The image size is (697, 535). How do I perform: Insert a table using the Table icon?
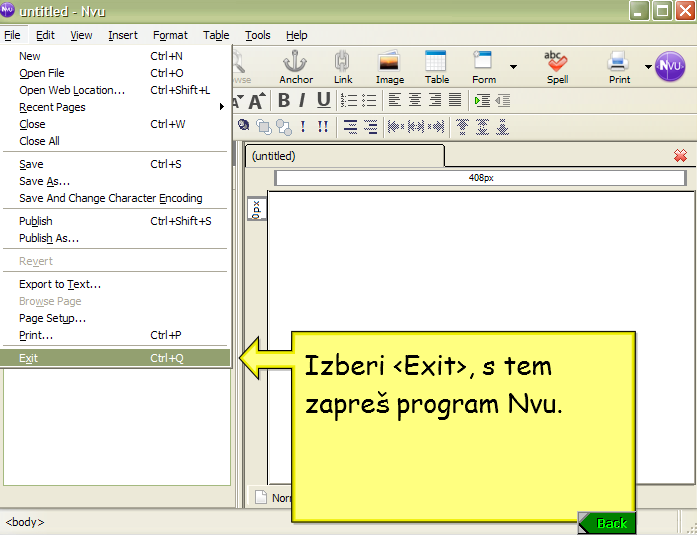(x=436, y=66)
